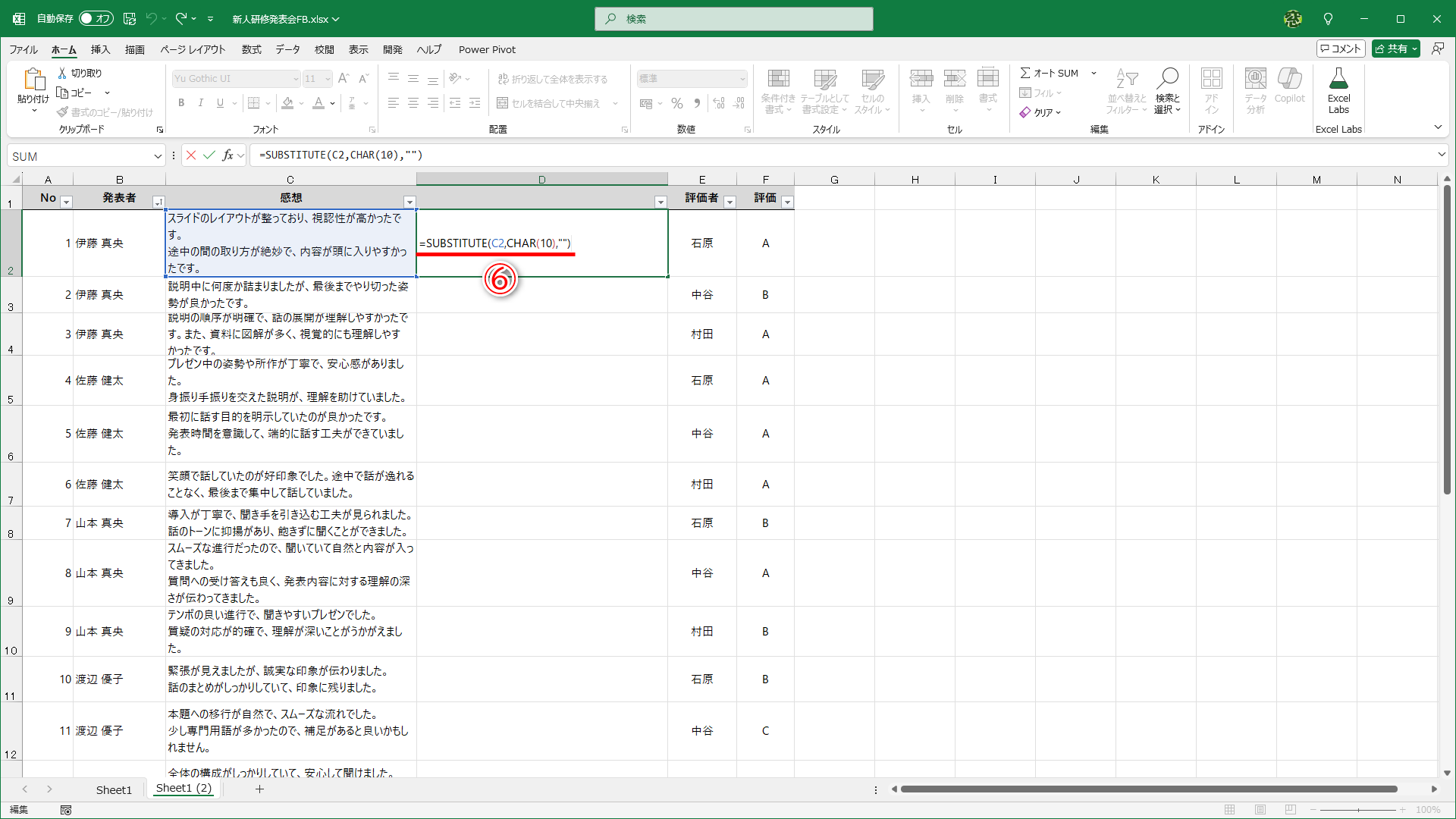
Task: Open the Copilot ribbon icon
Action: point(1289,85)
